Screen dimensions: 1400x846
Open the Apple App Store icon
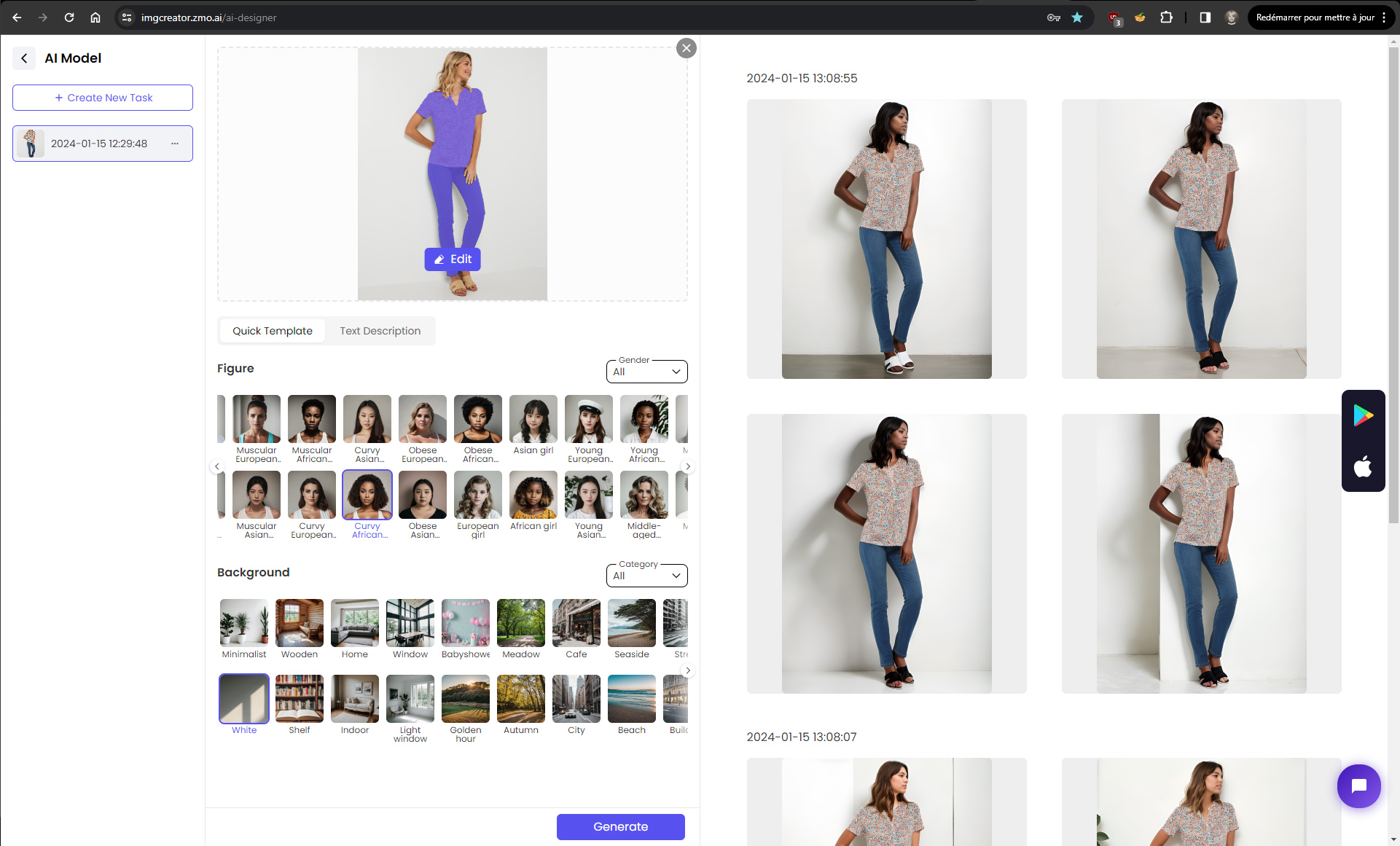pyautogui.click(x=1363, y=466)
